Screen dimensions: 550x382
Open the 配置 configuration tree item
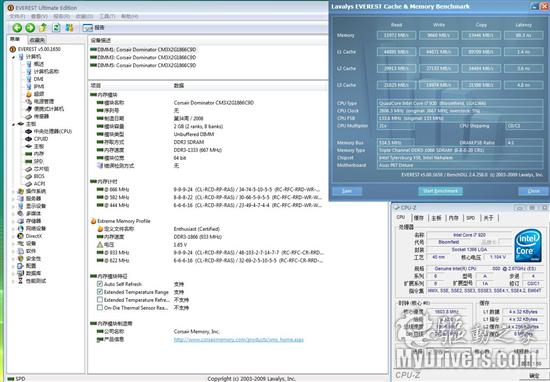pyautogui.click(x=31, y=266)
